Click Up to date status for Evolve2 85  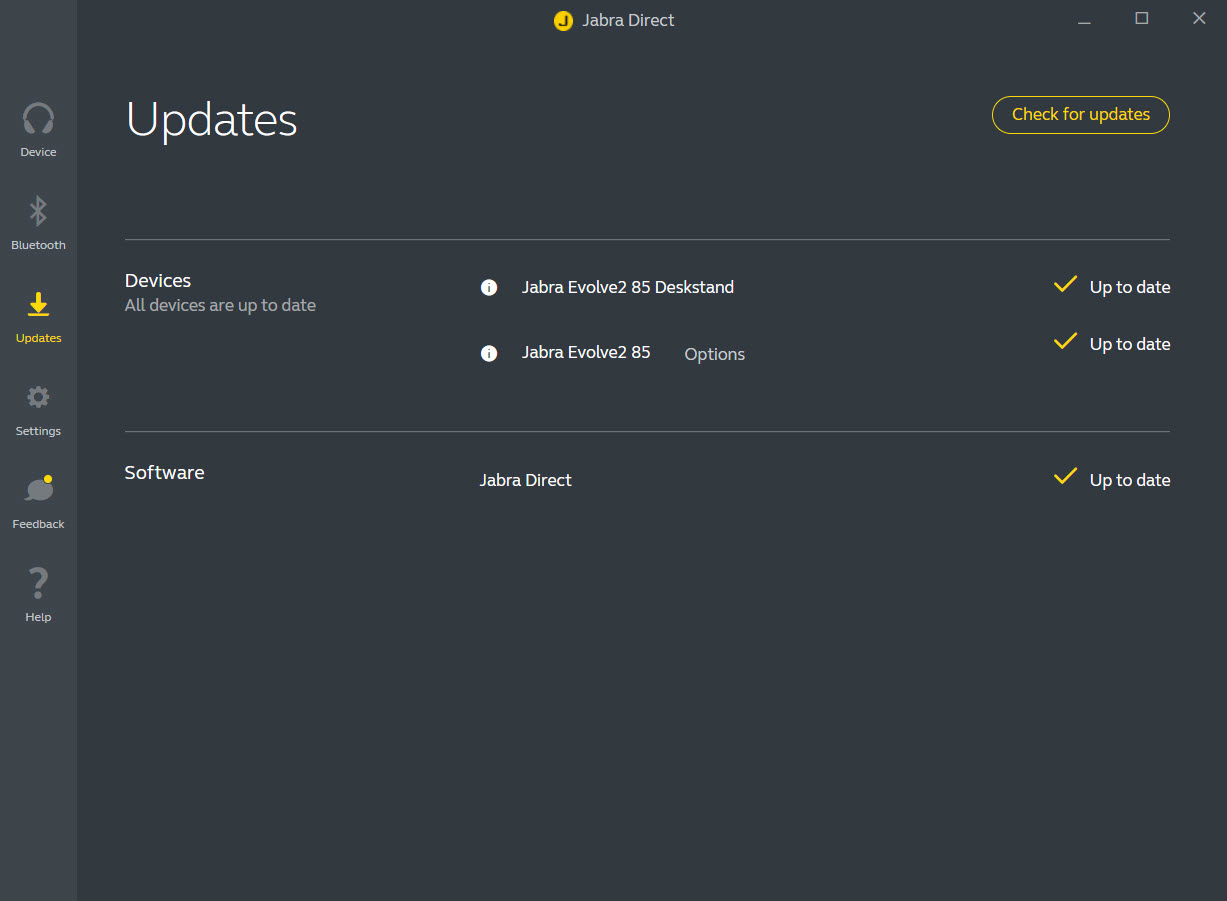[1130, 344]
